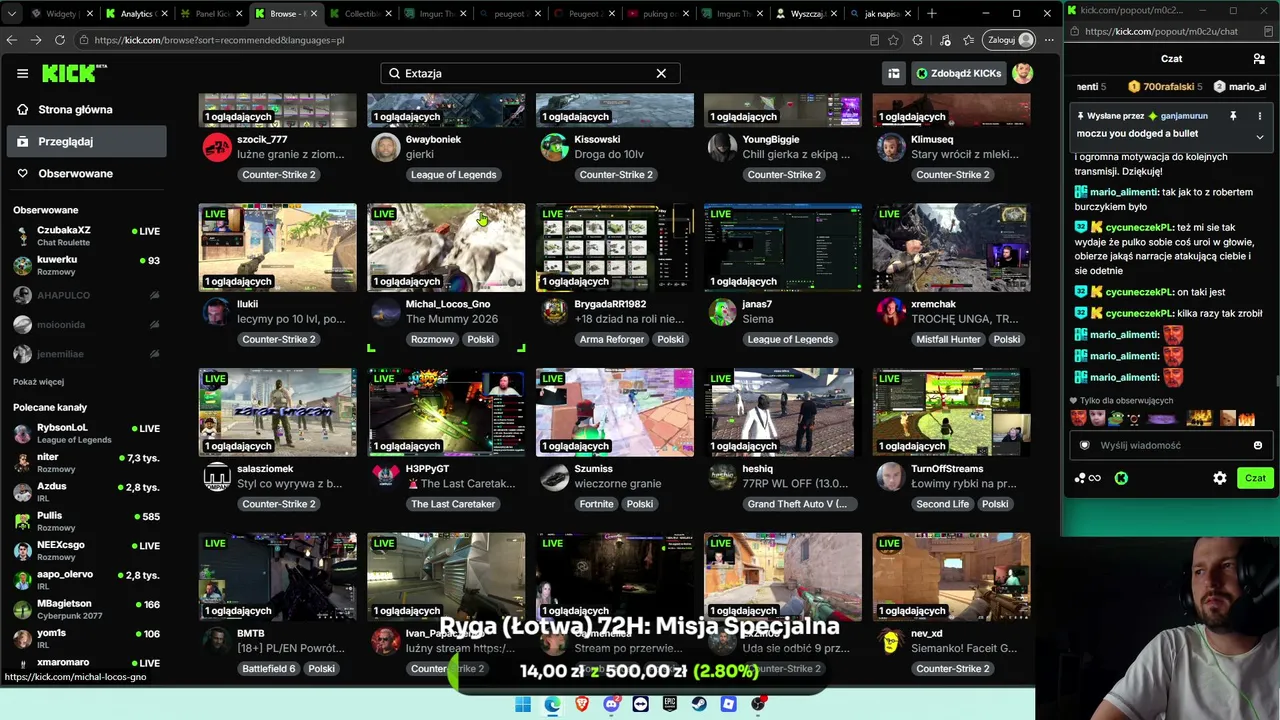This screenshot has width=1280, height=720.
Task: Open NEEXcsgo recommended channel avatar
Action: [x=22, y=551]
